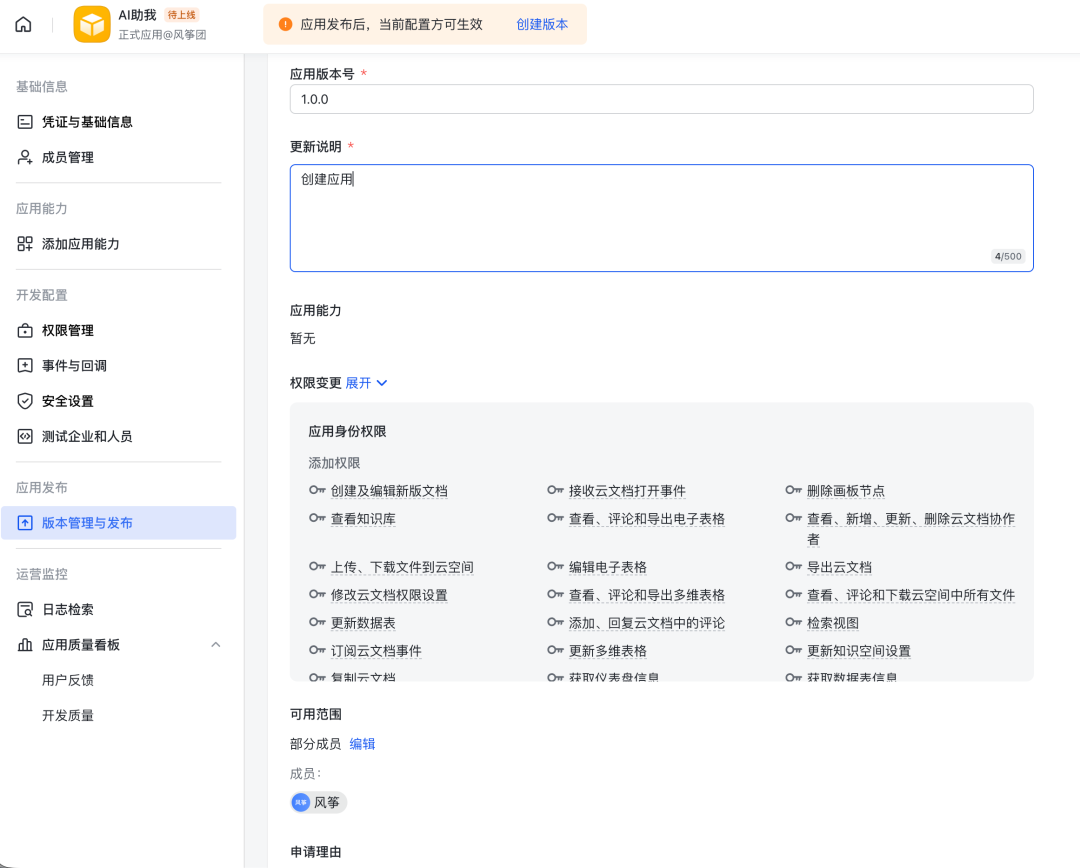
Task: Click the 创建版本 link in the banner
Action: 543,23
